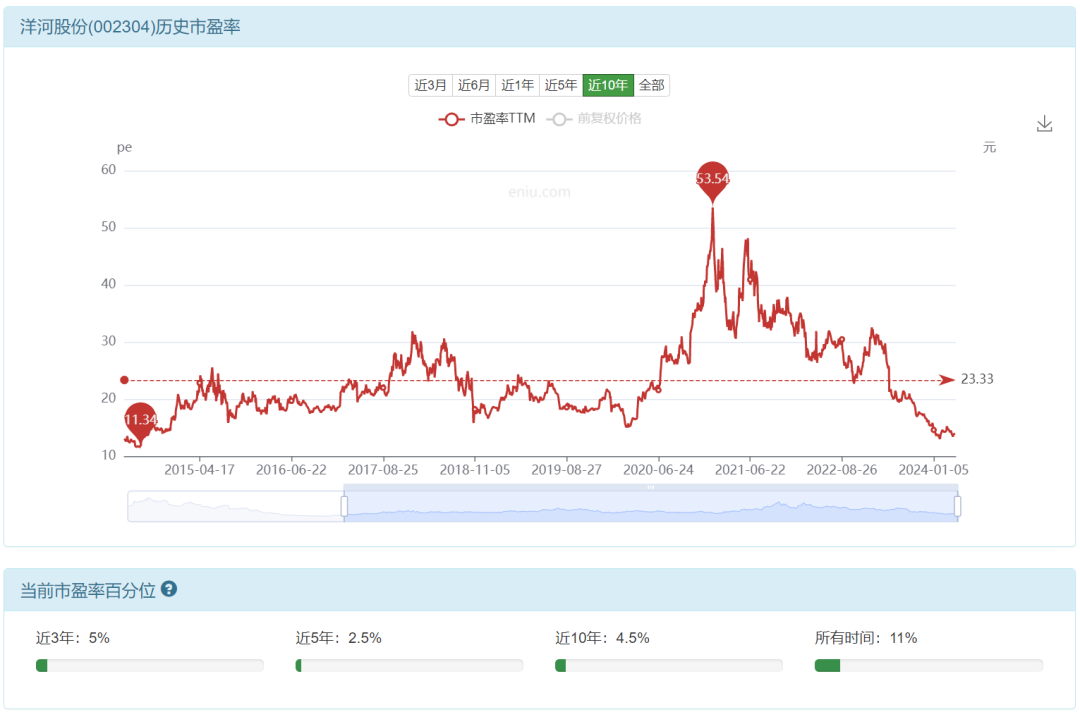Select the 近3月 time range tab
Viewport: 1080px width, 724px height.
click(x=430, y=85)
